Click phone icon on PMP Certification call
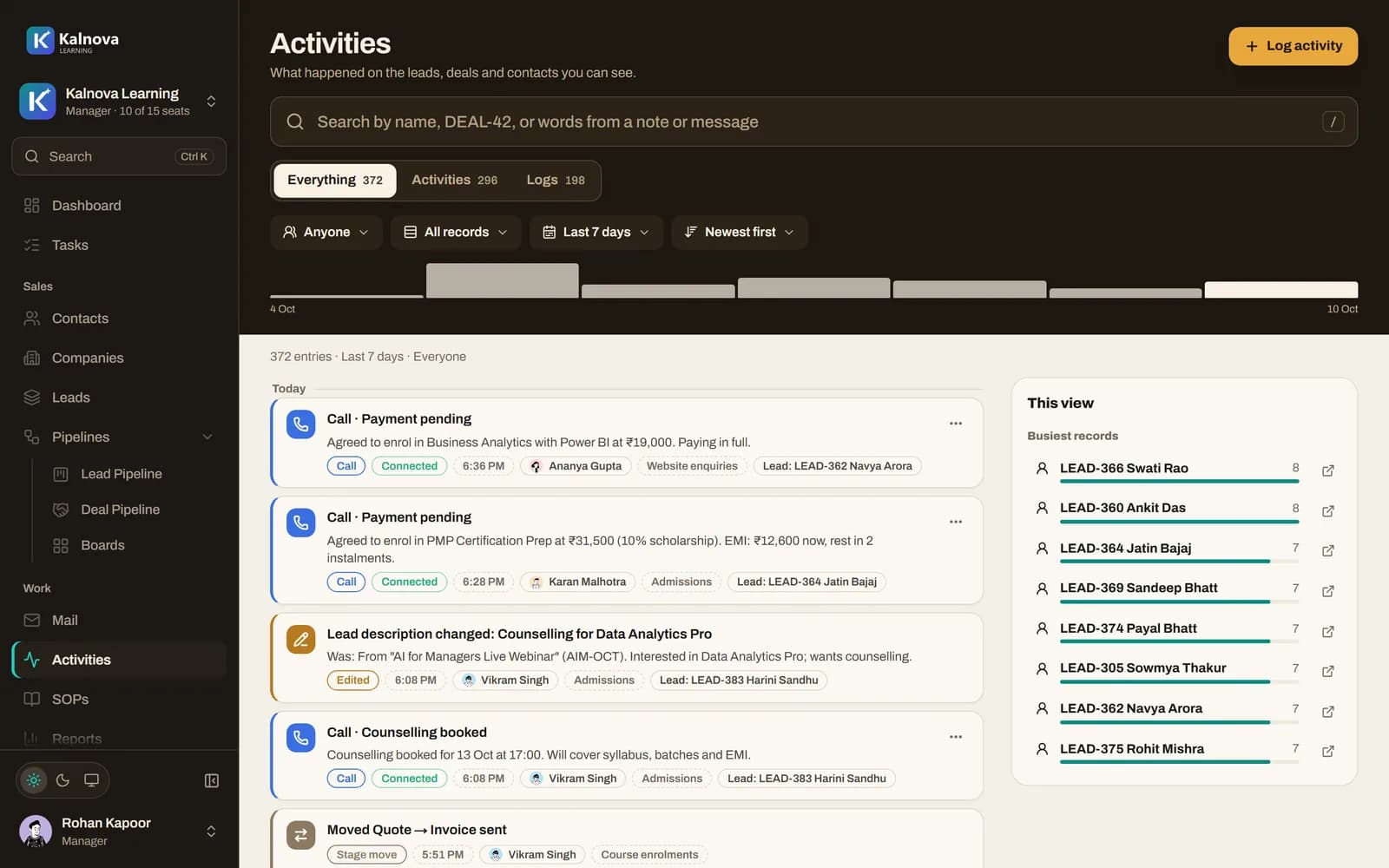Image resolution: width=1389 pixels, height=868 pixels. (300, 523)
